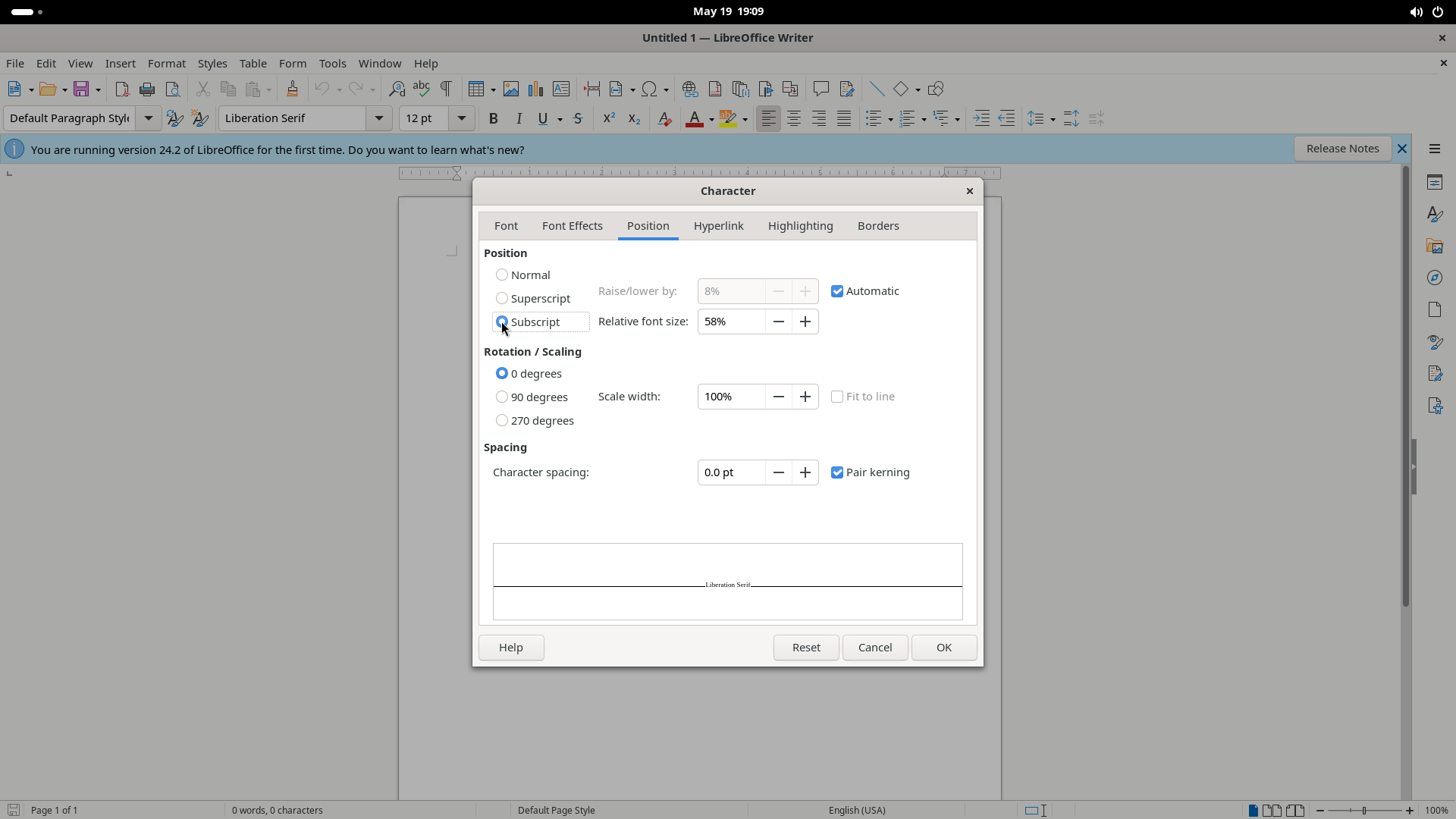Uncheck the Automatic checkbox
Screen dimensions: 1456x819
(x=837, y=291)
